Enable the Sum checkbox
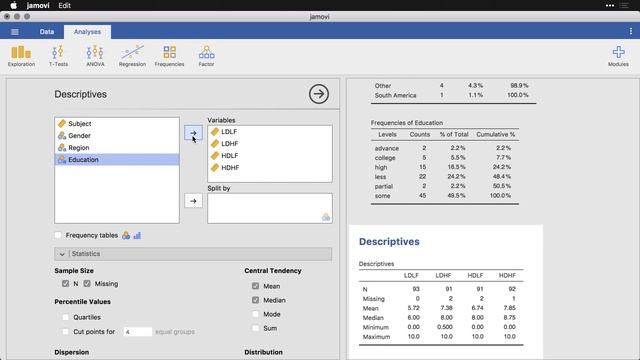 point(256,328)
